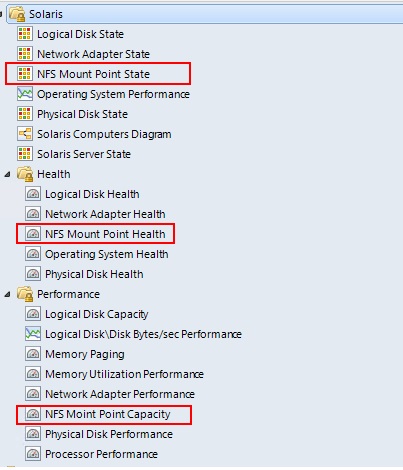Open the NFS Mount Point State view
Screen dimensions: 403x470
93,74
